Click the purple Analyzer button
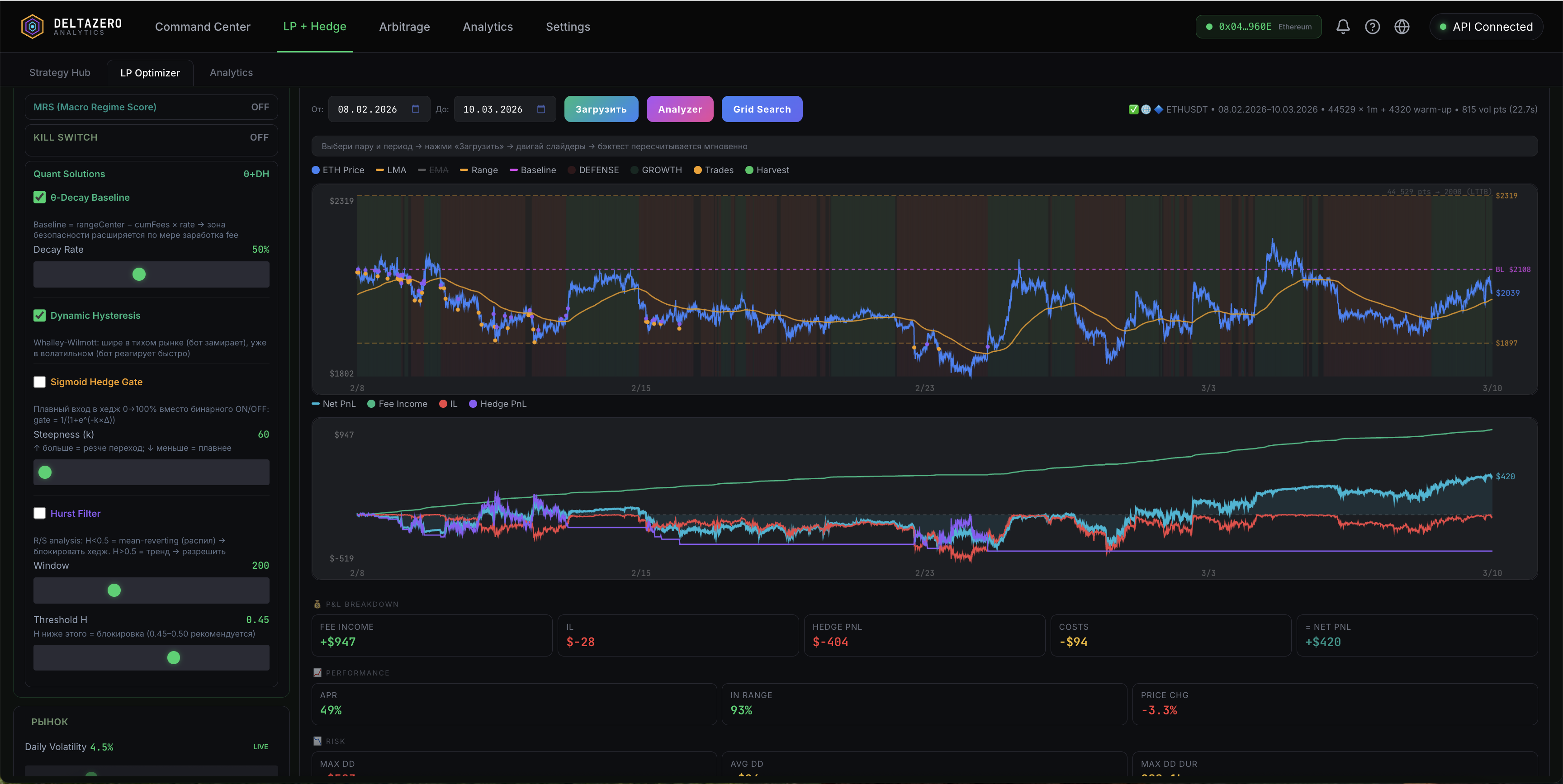The height and width of the screenshot is (784, 1563). click(x=680, y=109)
